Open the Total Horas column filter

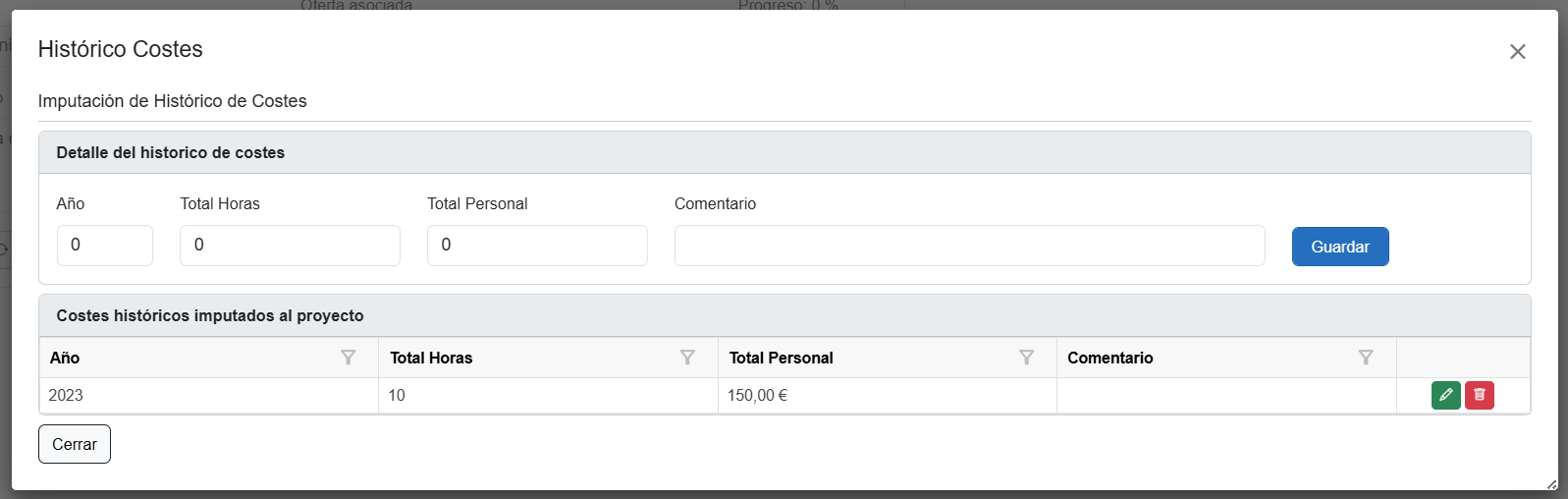tap(687, 358)
